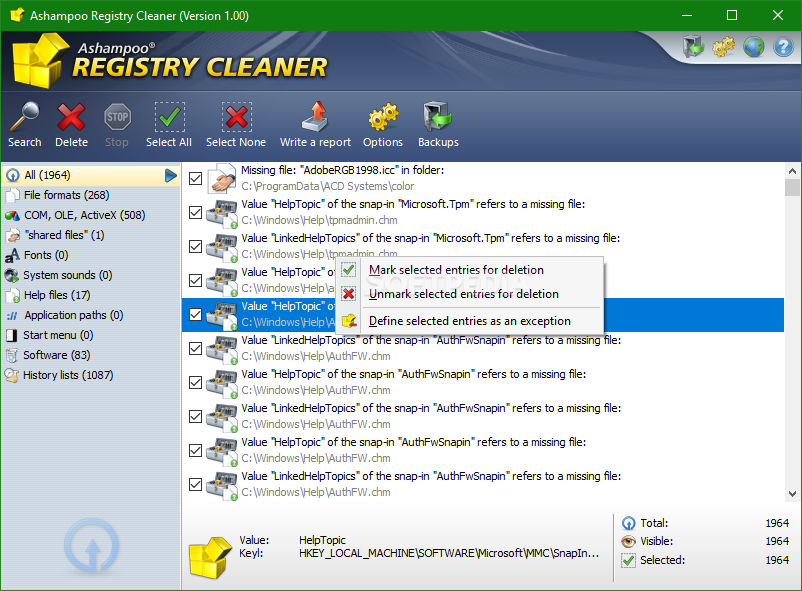Toggle checkbox for LinkedHelpTopics Microsoft.Tpm entry
This screenshot has width=802, height=591.
[x=195, y=246]
